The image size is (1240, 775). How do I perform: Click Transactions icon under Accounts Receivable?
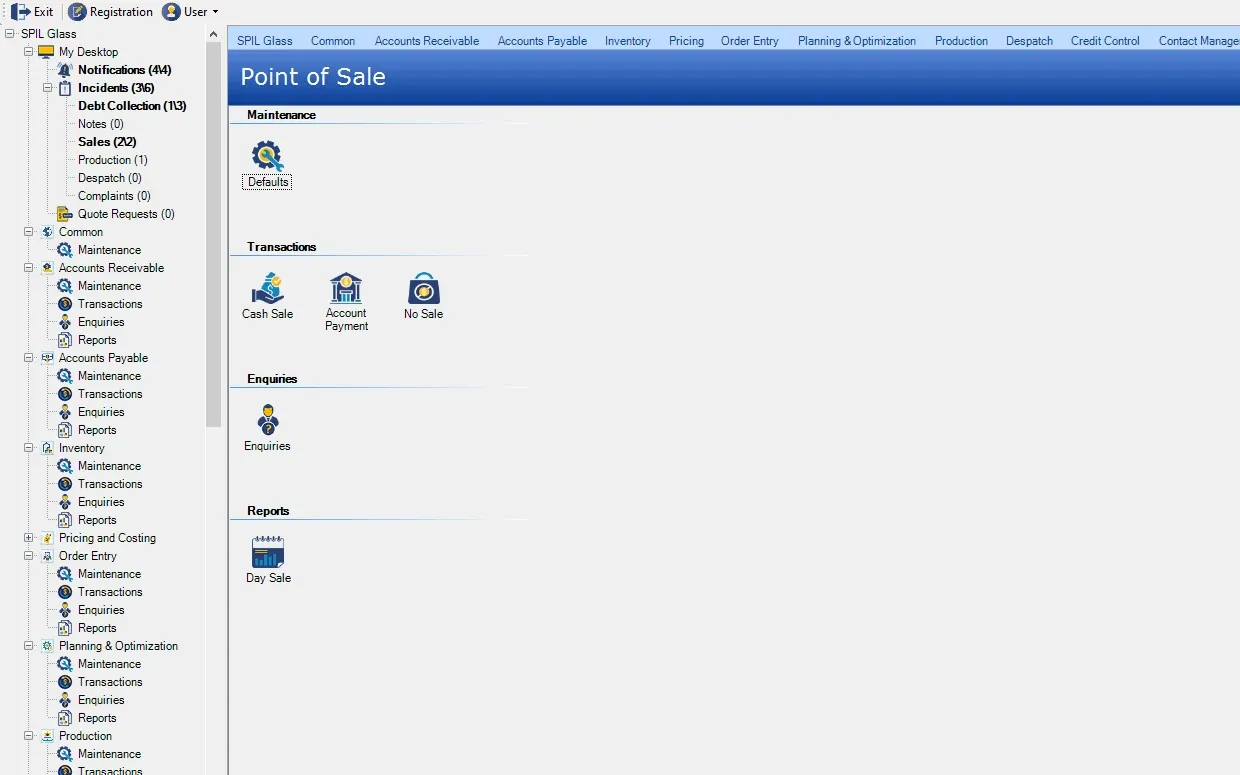pyautogui.click(x=65, y=304)
